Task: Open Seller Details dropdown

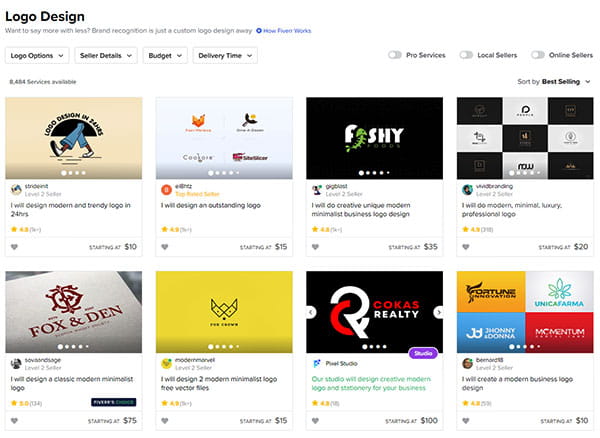Action: (106, 55)
